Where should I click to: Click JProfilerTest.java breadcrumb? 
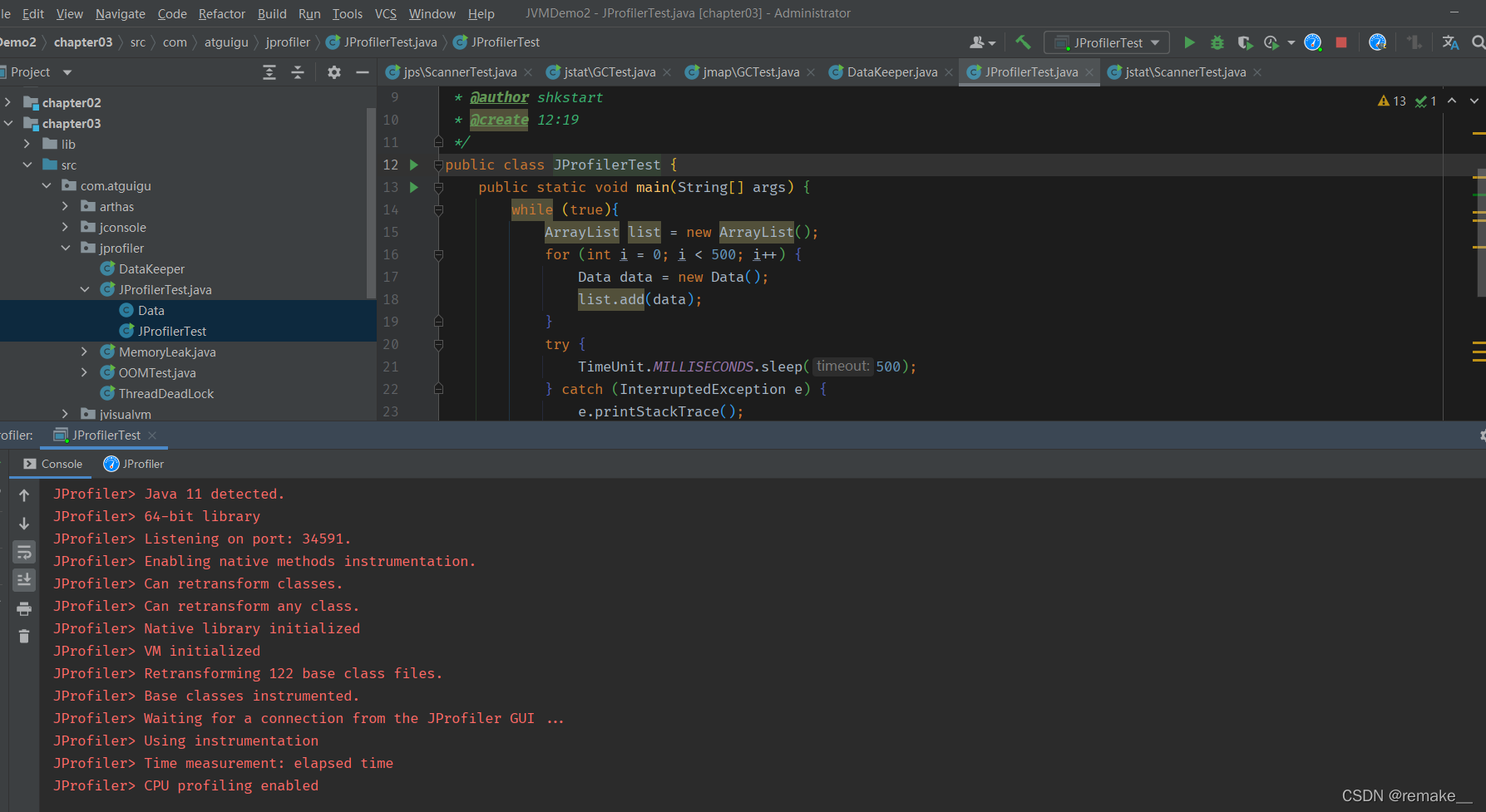coord(381,42)
